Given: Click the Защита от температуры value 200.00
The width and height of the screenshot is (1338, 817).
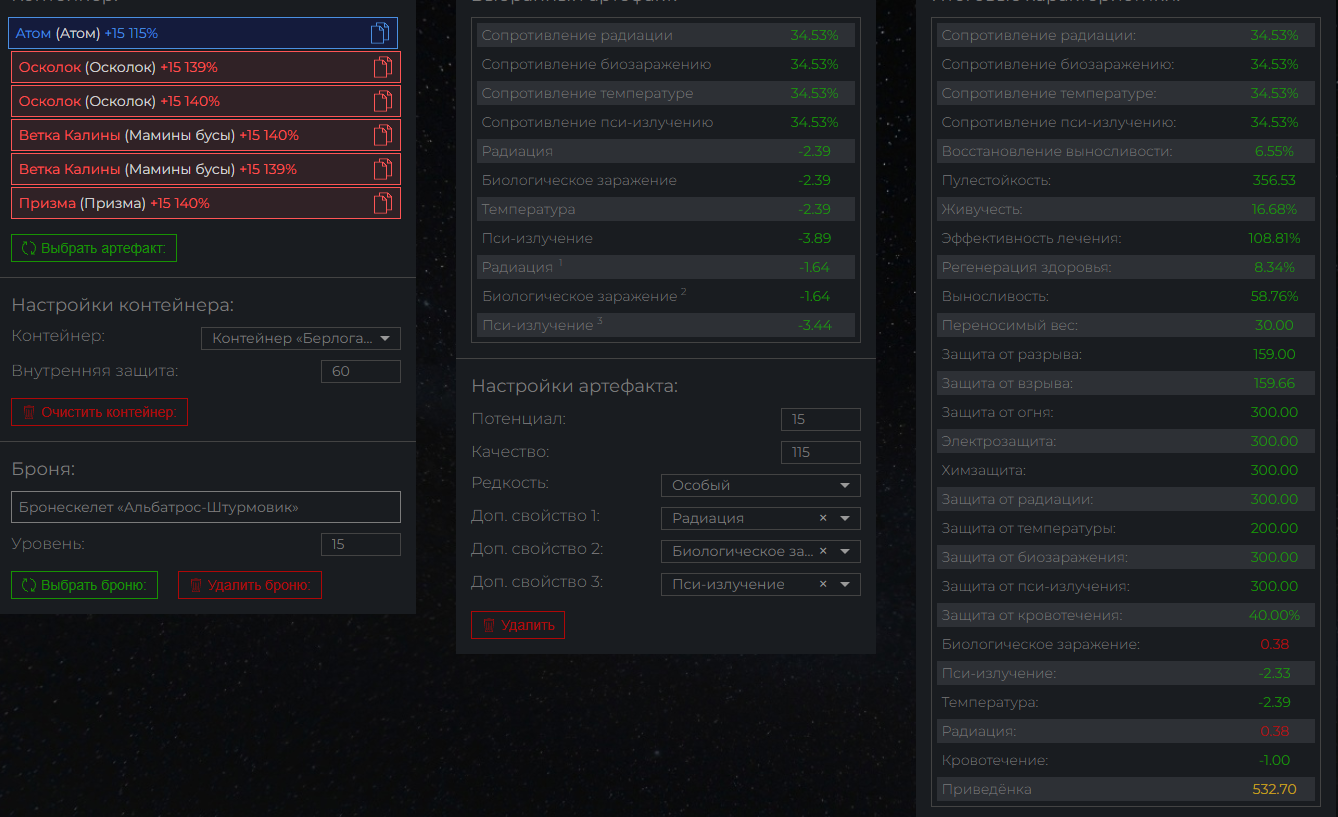Looking at the screenshot, I should click(1274, 529).
